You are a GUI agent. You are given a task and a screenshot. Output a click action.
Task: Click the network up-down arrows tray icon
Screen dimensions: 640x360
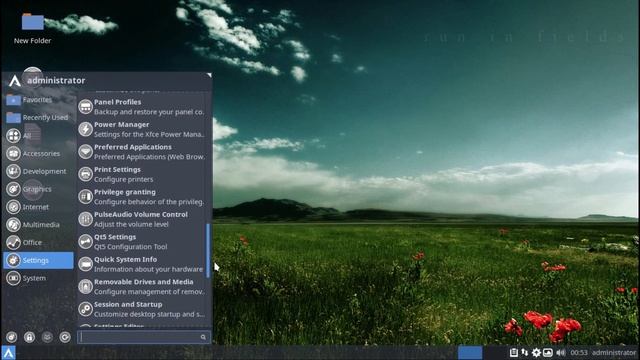point(524,352)
